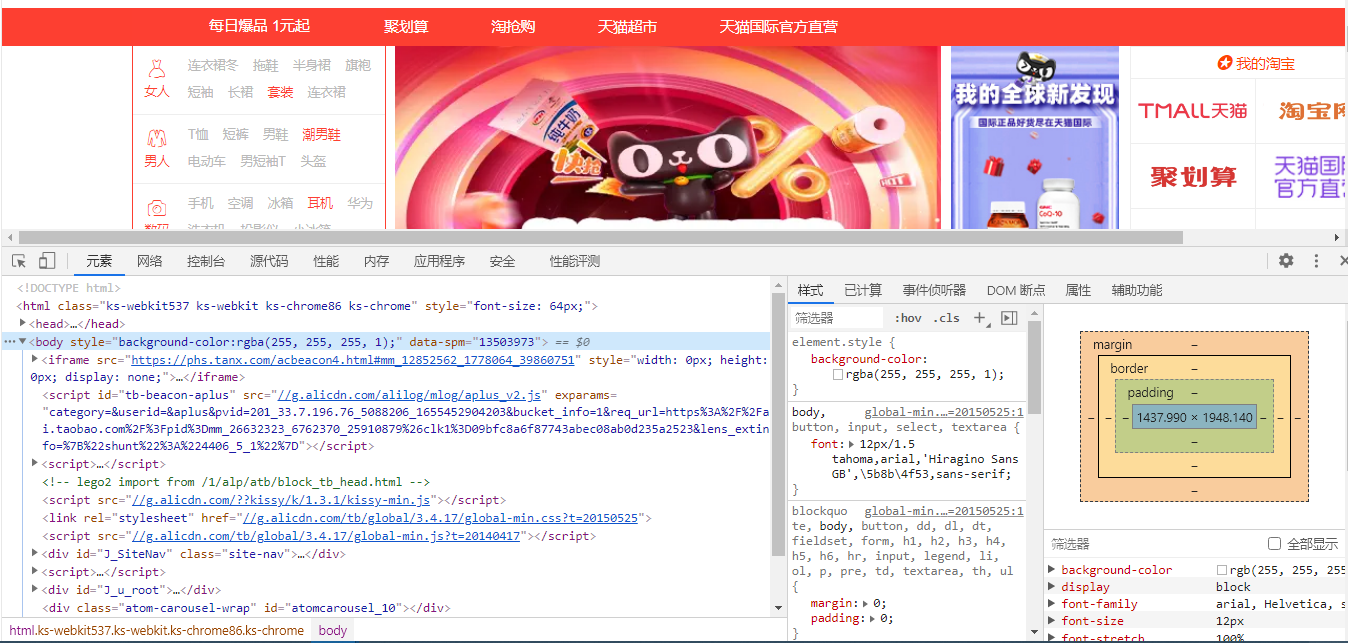
Task: Expand the font shorthand property
Action: point(851,443)
